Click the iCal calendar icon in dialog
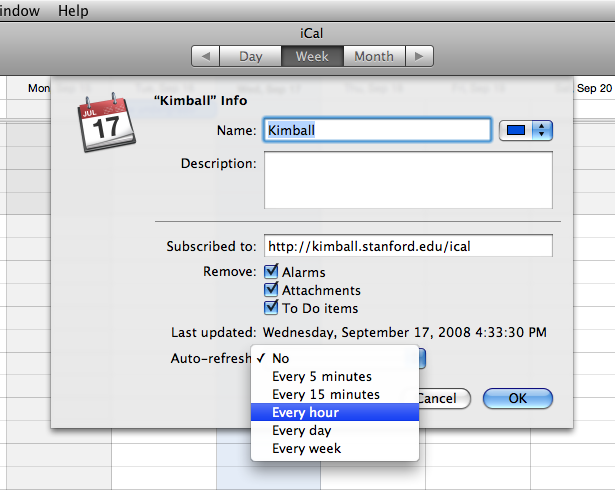 (107, 123)
